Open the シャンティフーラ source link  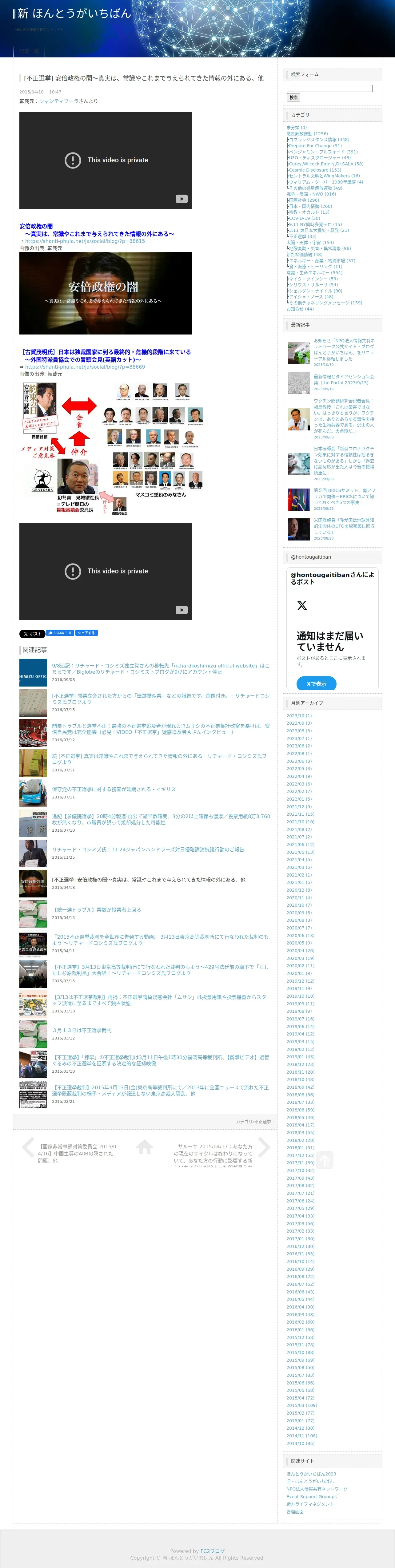click(x=59, y=101)
